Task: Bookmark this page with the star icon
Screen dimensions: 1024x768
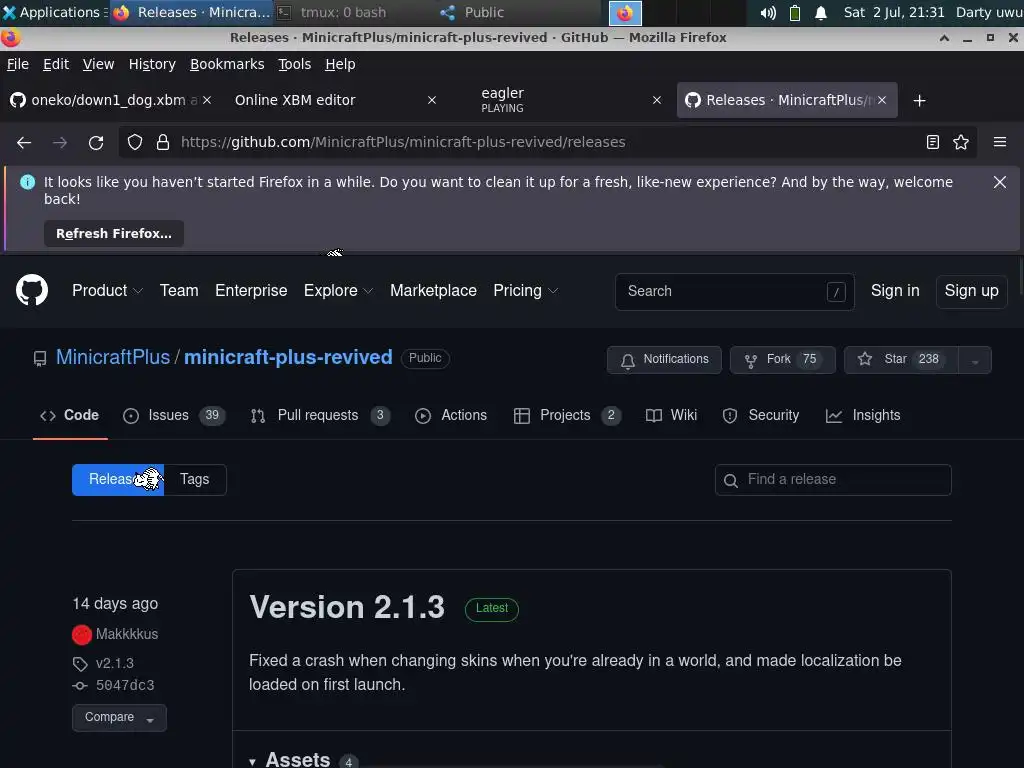Action: 961,142
